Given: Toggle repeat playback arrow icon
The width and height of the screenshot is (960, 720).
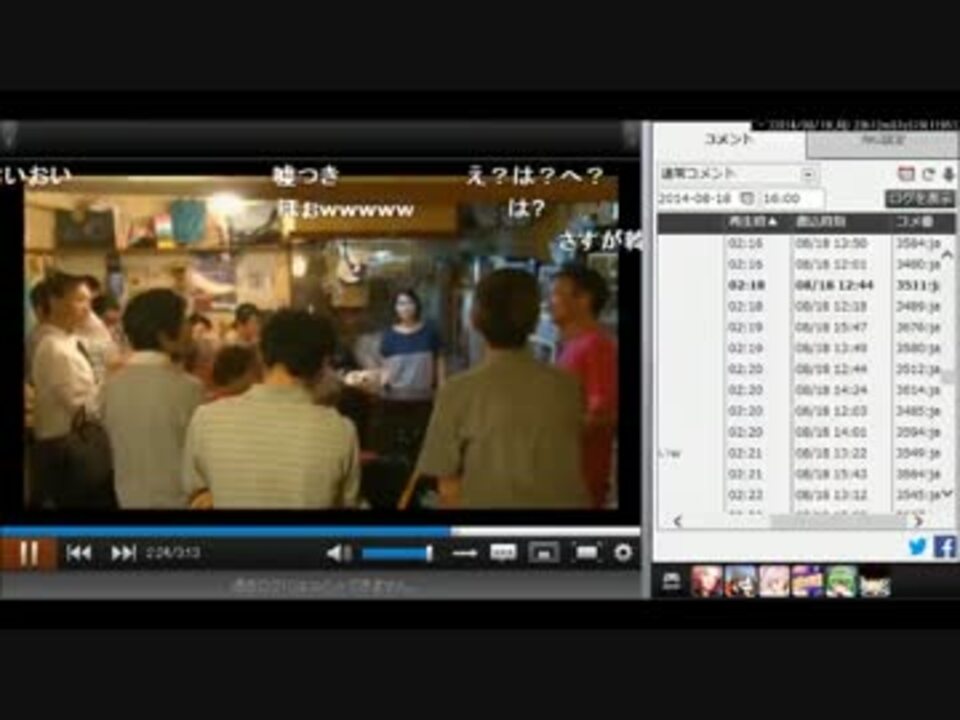Looking at the screenshot, I should (465, 553).
